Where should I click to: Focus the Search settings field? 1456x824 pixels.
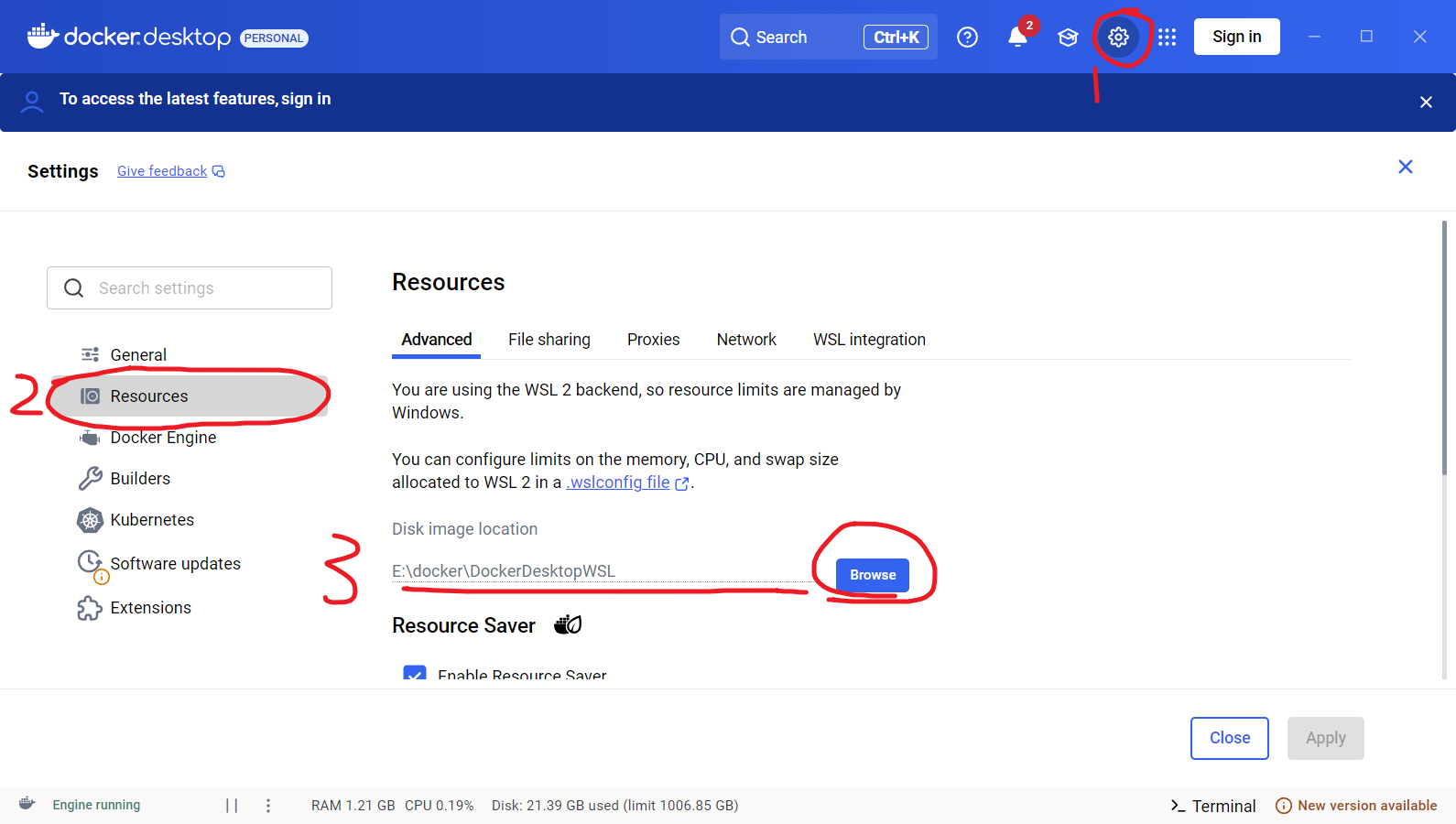(190, 288)
